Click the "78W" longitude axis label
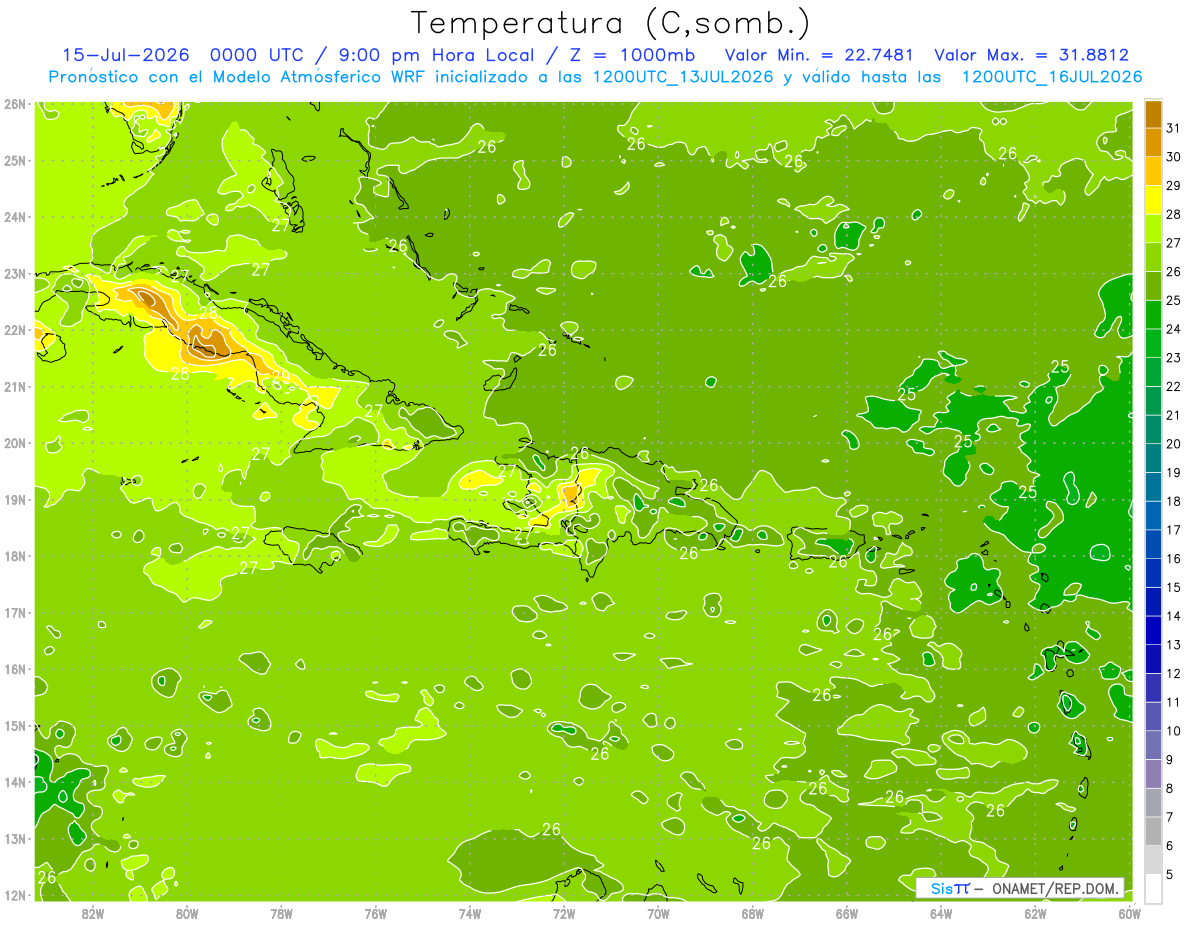Screen dimensions: 1200x927 (281, 913)
